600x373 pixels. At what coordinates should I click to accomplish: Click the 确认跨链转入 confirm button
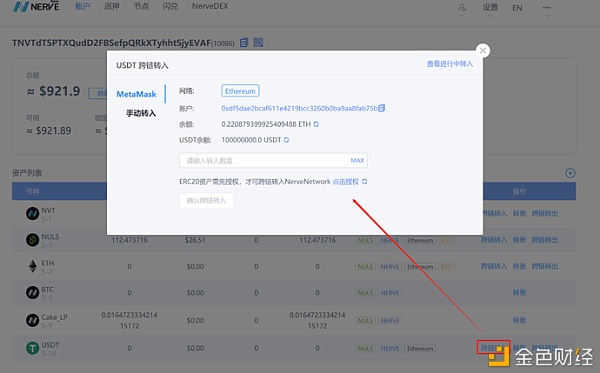[206, 200]
